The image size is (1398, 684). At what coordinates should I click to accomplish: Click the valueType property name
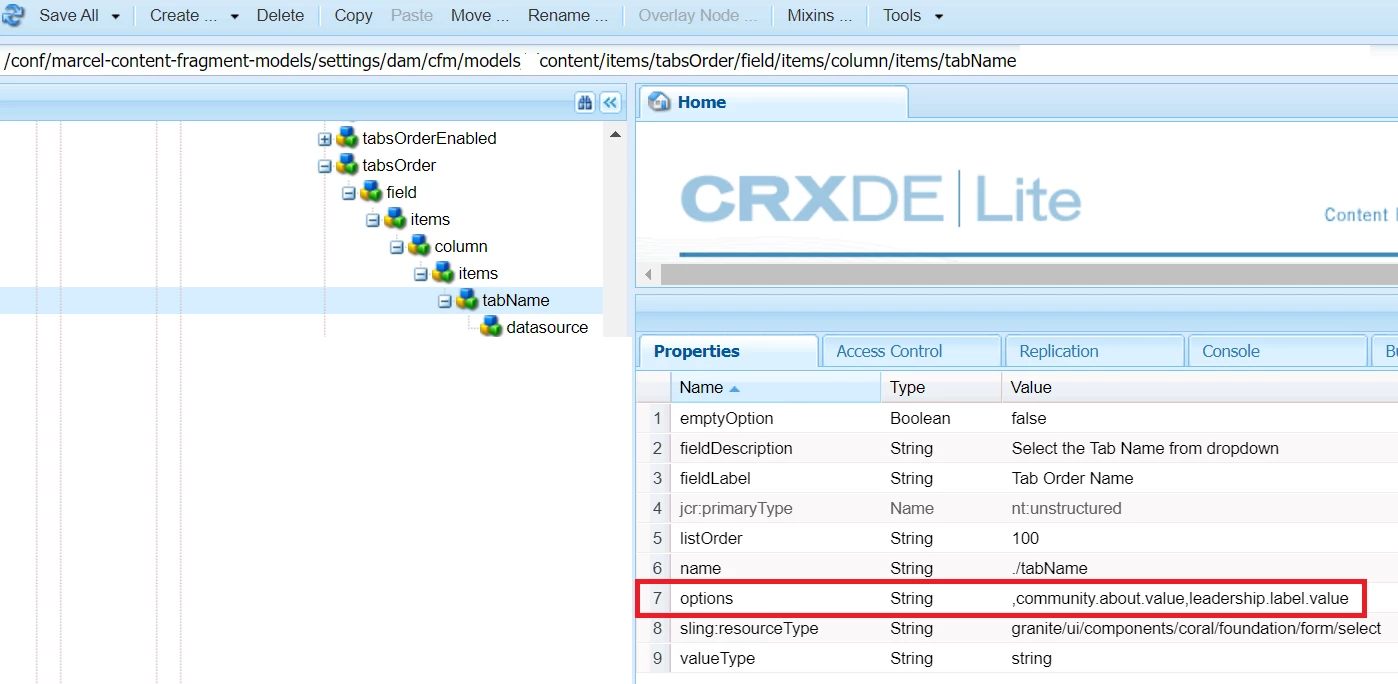coord(717,658)
